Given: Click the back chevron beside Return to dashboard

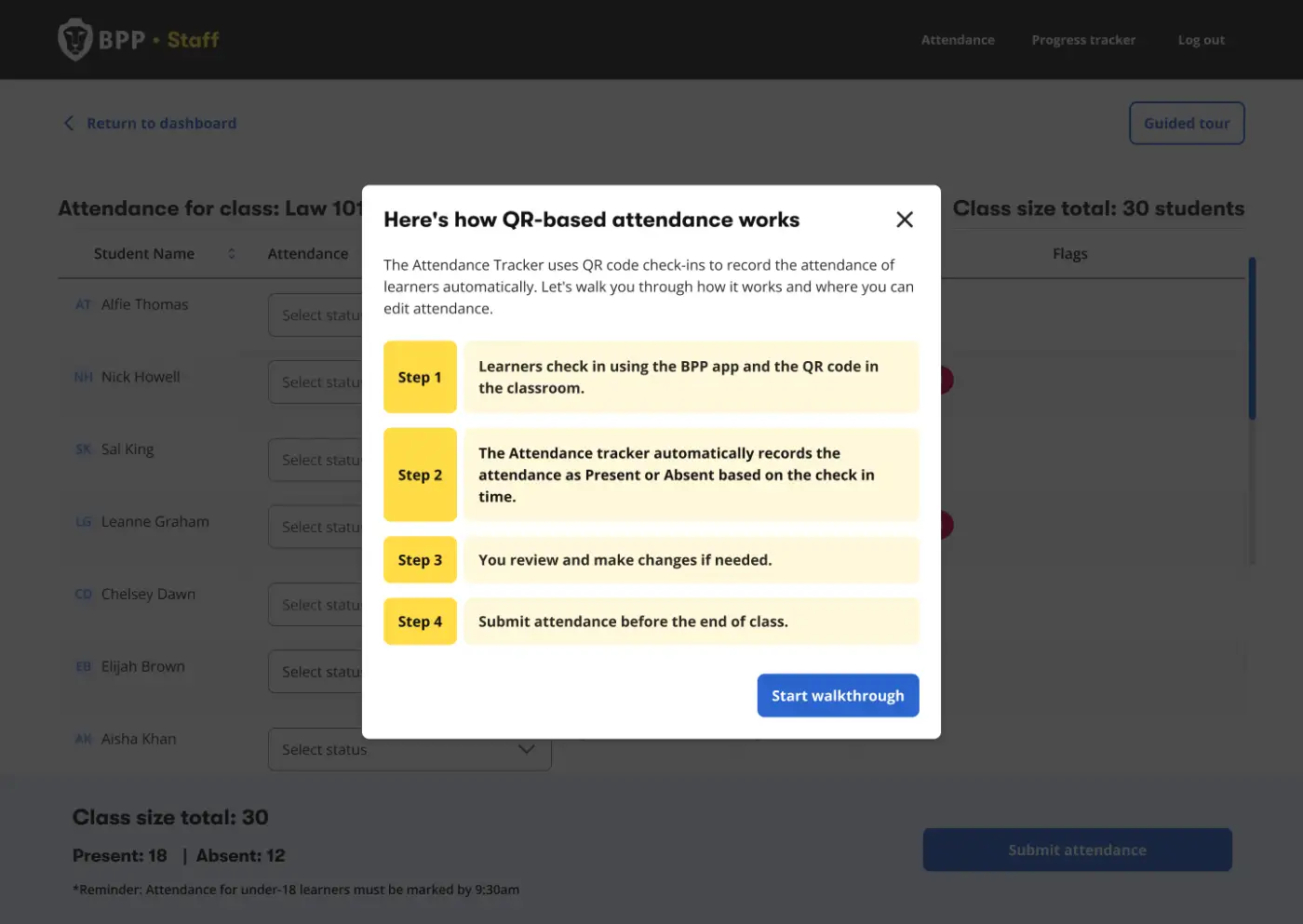Looking at the screenshot, I should (69, 123).
